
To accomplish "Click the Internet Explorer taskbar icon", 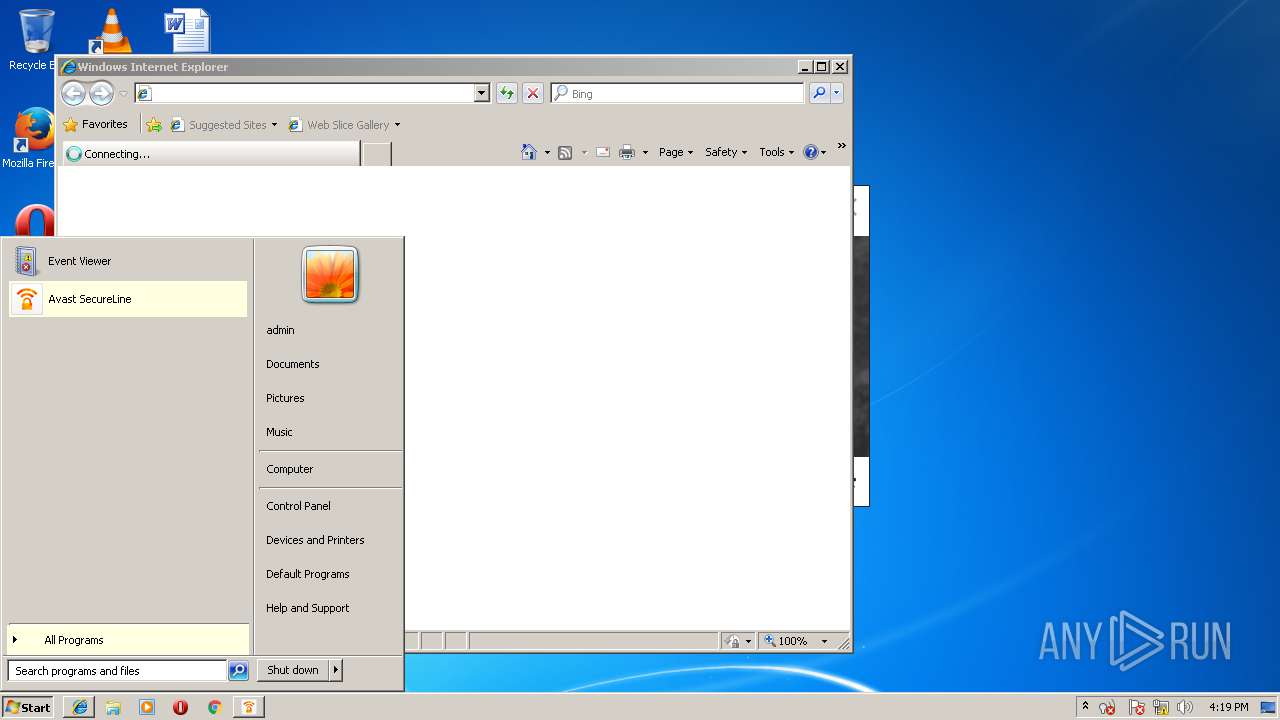I will click(80, 707).
